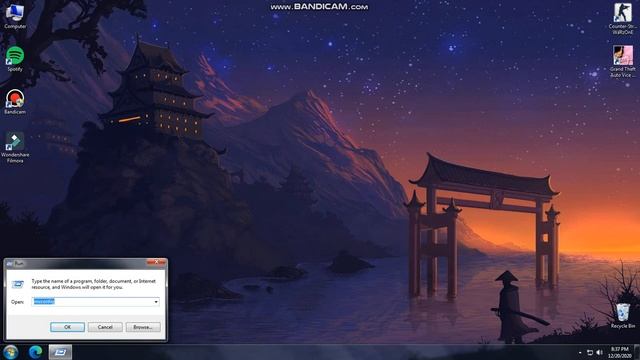The height and width of the screenshot is (360, 640).
Task: Click the Run dialog program icon
Action: tap(18, 284)
